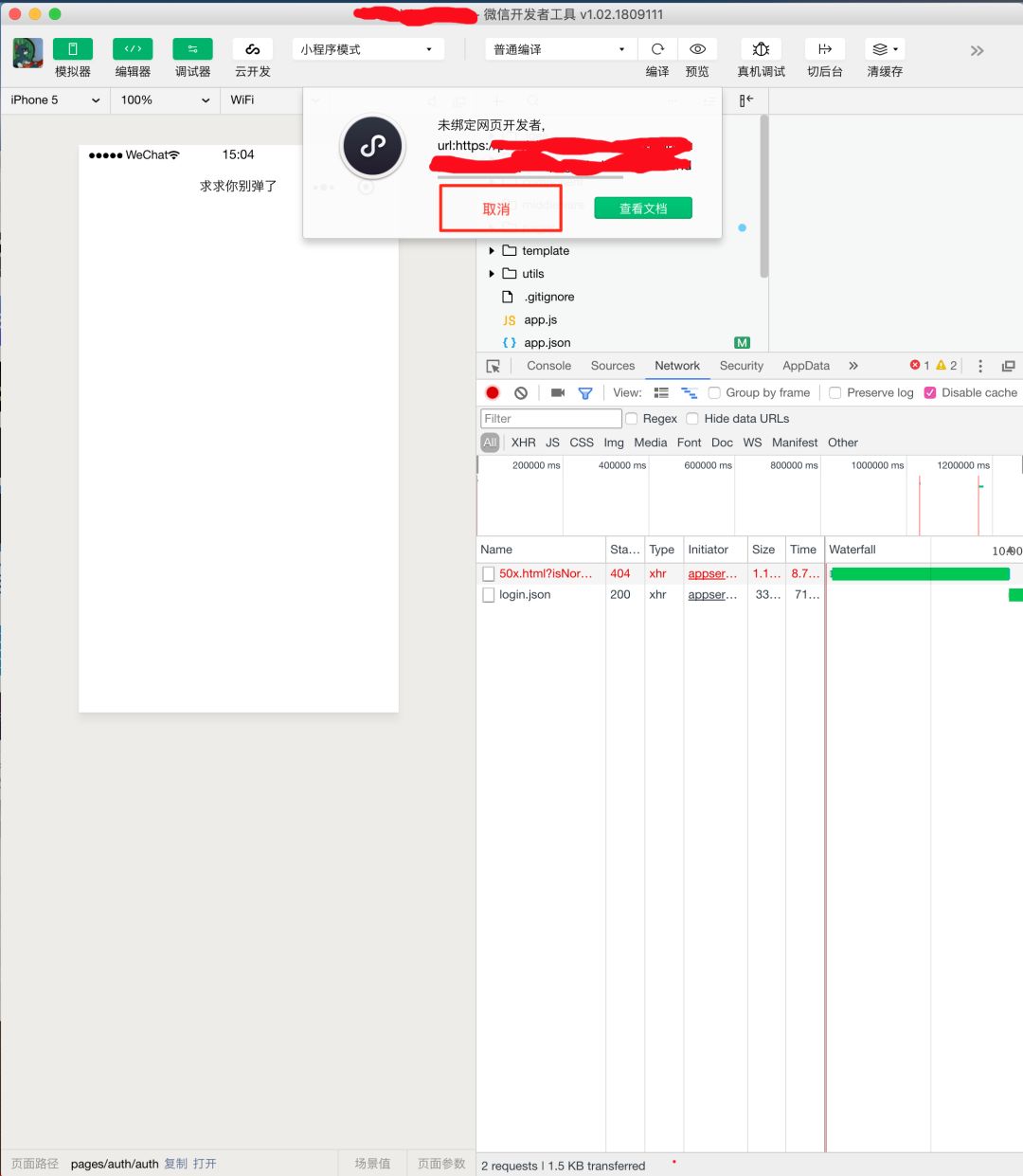
Task: Toggle the network filter funnel icon
Action: point(585,393)
